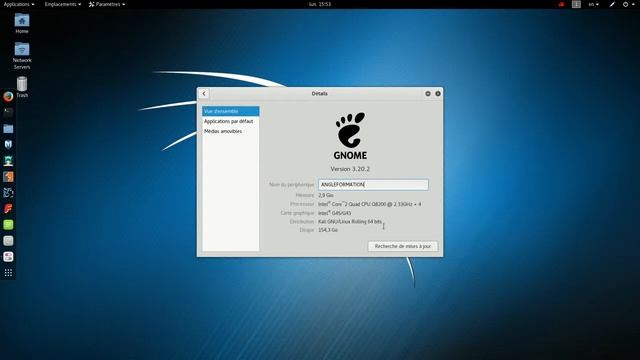Open the 'en' keyboard layout dropdown
640x360 pixels.
click(x=593, y=4)
